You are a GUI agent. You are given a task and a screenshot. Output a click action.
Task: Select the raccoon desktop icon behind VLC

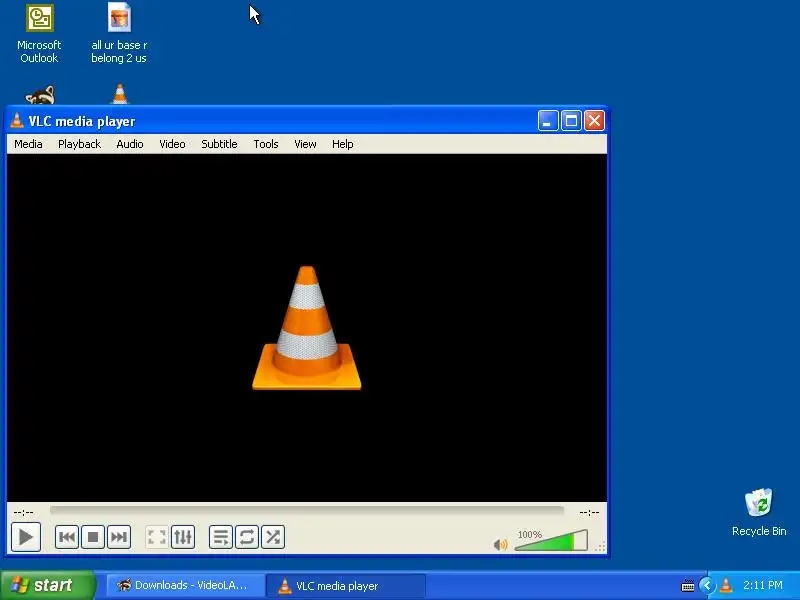(x=40, y=95)
